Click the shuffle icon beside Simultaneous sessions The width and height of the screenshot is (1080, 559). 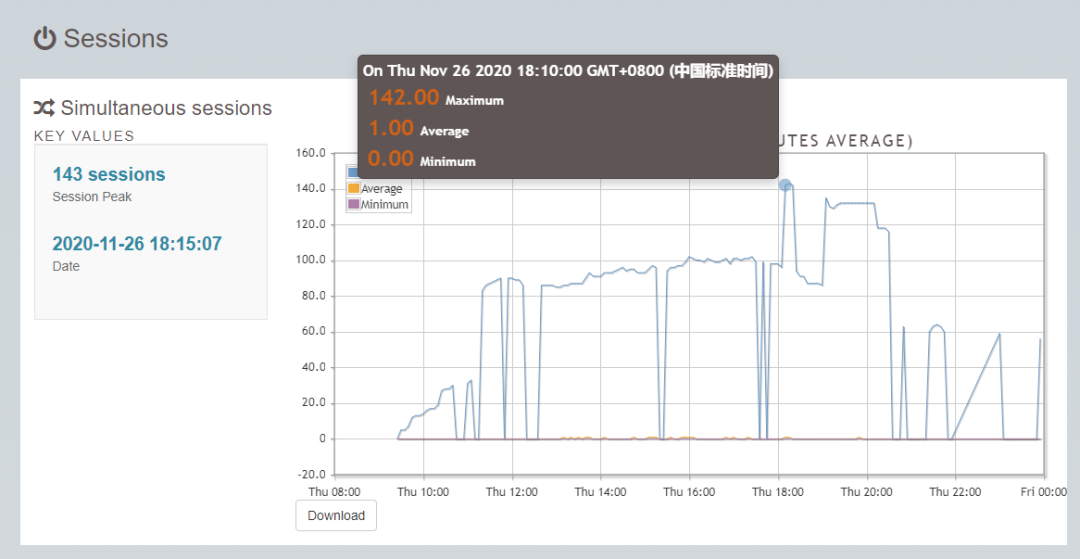point(44,108)
